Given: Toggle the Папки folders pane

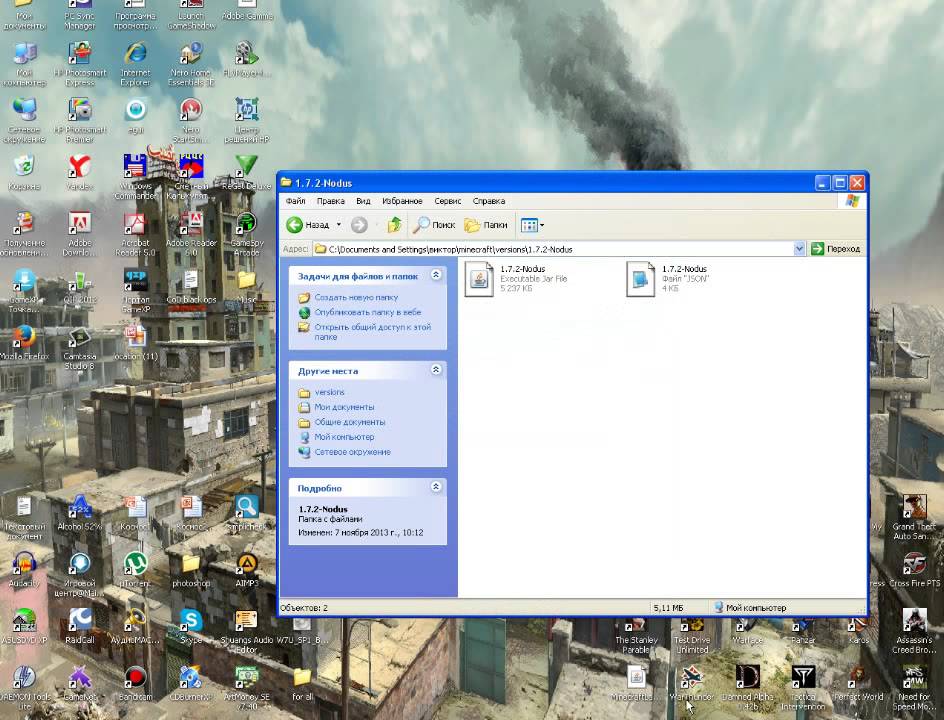Looking at the screenshot, I should (486, 225).
